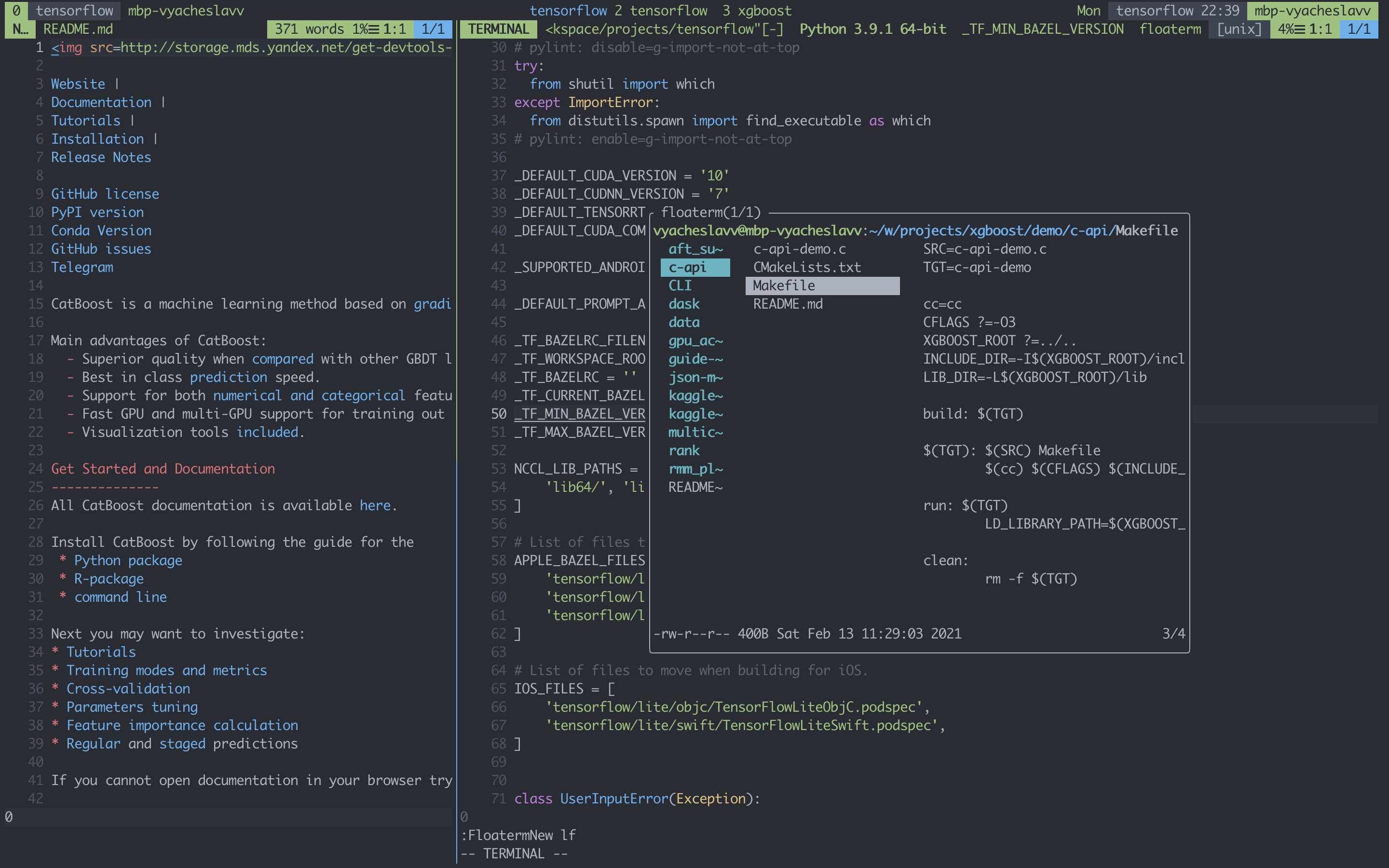1389x868 pixels.
Task: Select the rank folder in lf
Action: (x=683, y=451)
